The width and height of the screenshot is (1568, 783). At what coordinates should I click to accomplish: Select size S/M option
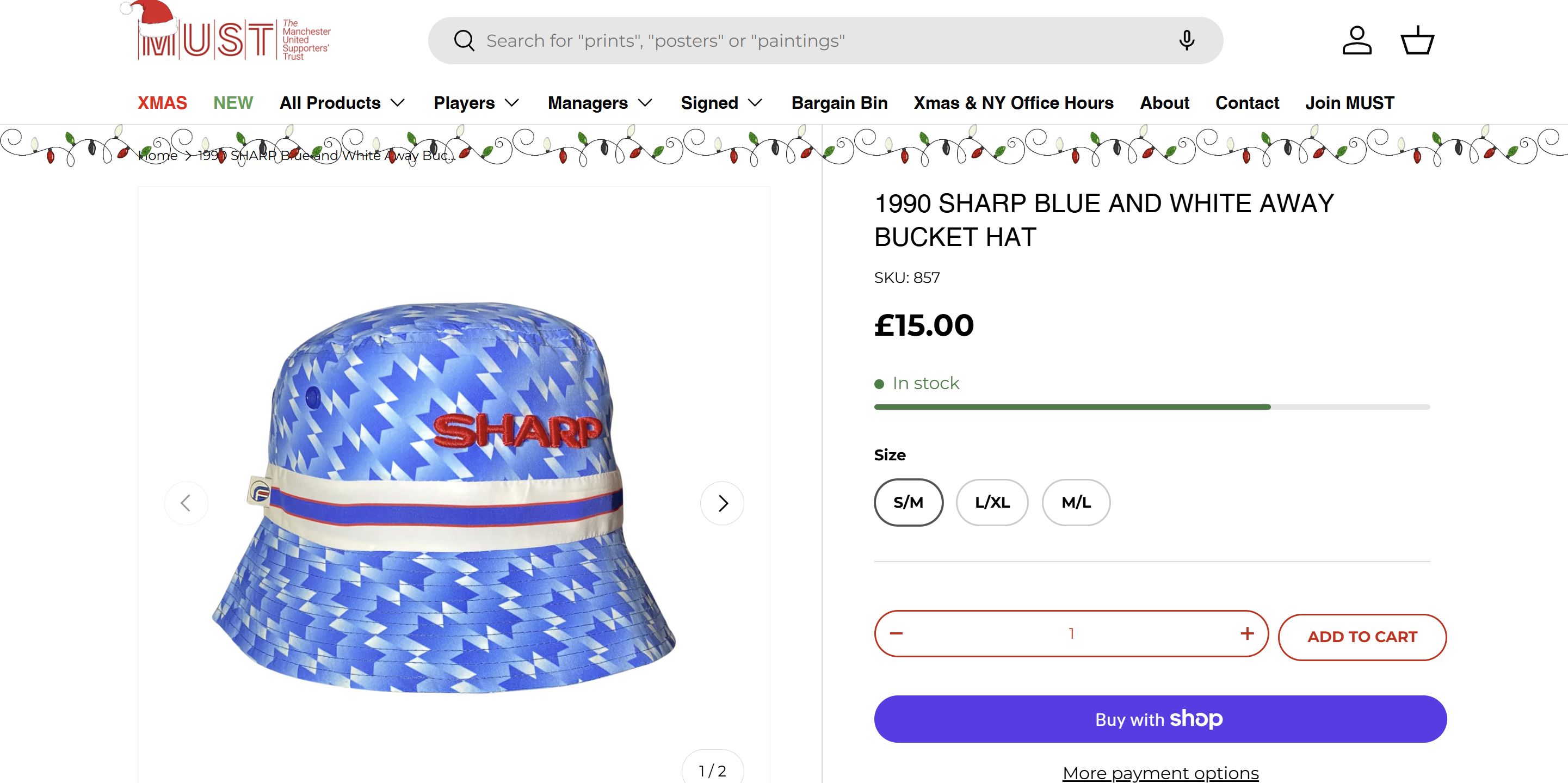coord(908,502)
